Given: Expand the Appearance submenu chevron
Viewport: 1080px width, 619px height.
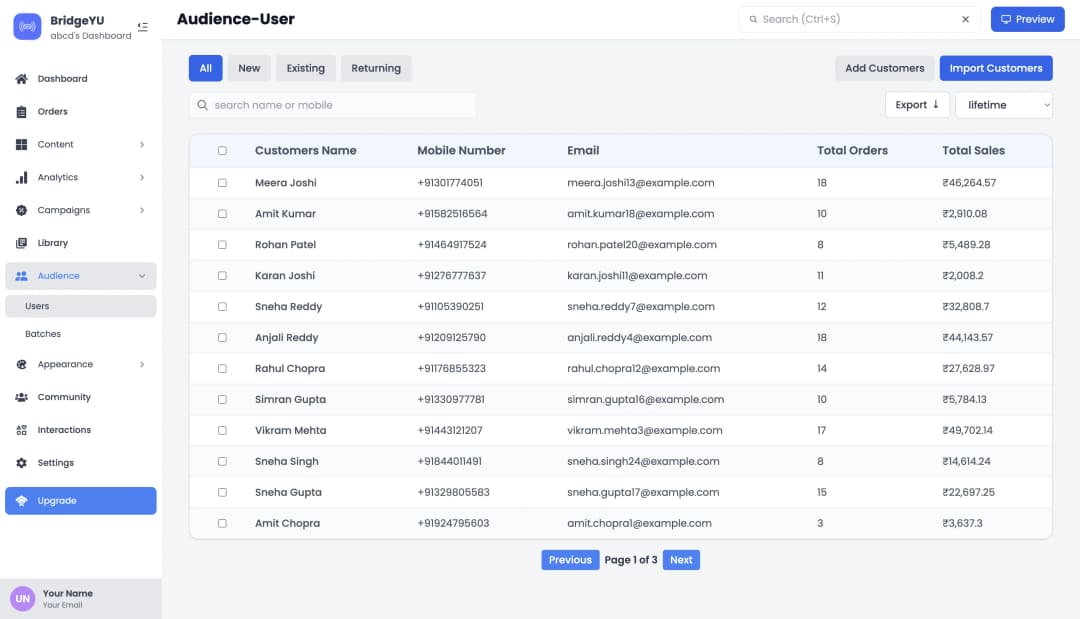Looking at the screenshot, I should point(142,364).
